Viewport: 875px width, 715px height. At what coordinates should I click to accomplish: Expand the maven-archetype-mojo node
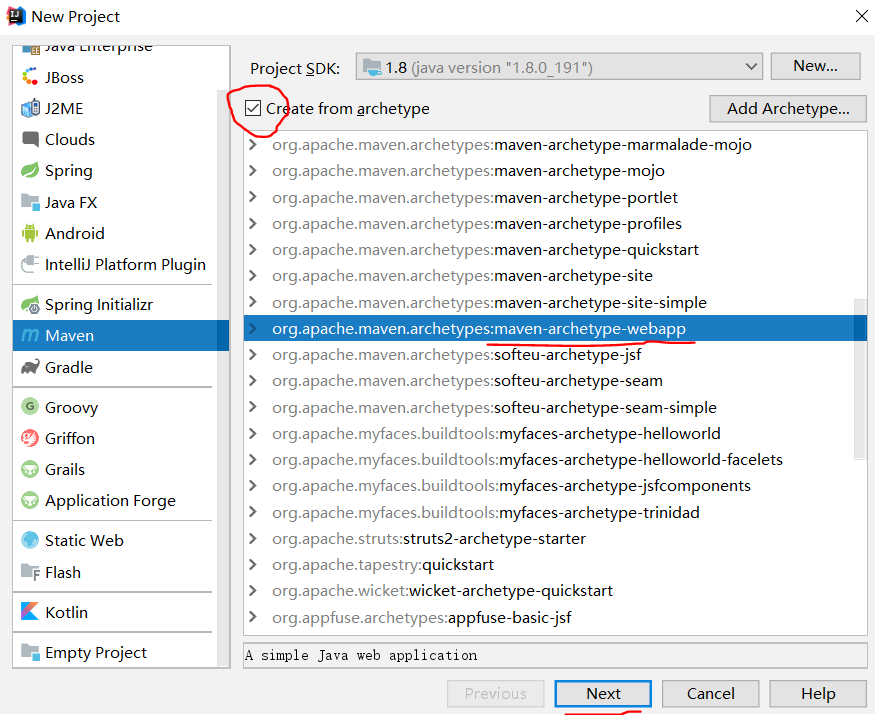coord(253,170)
